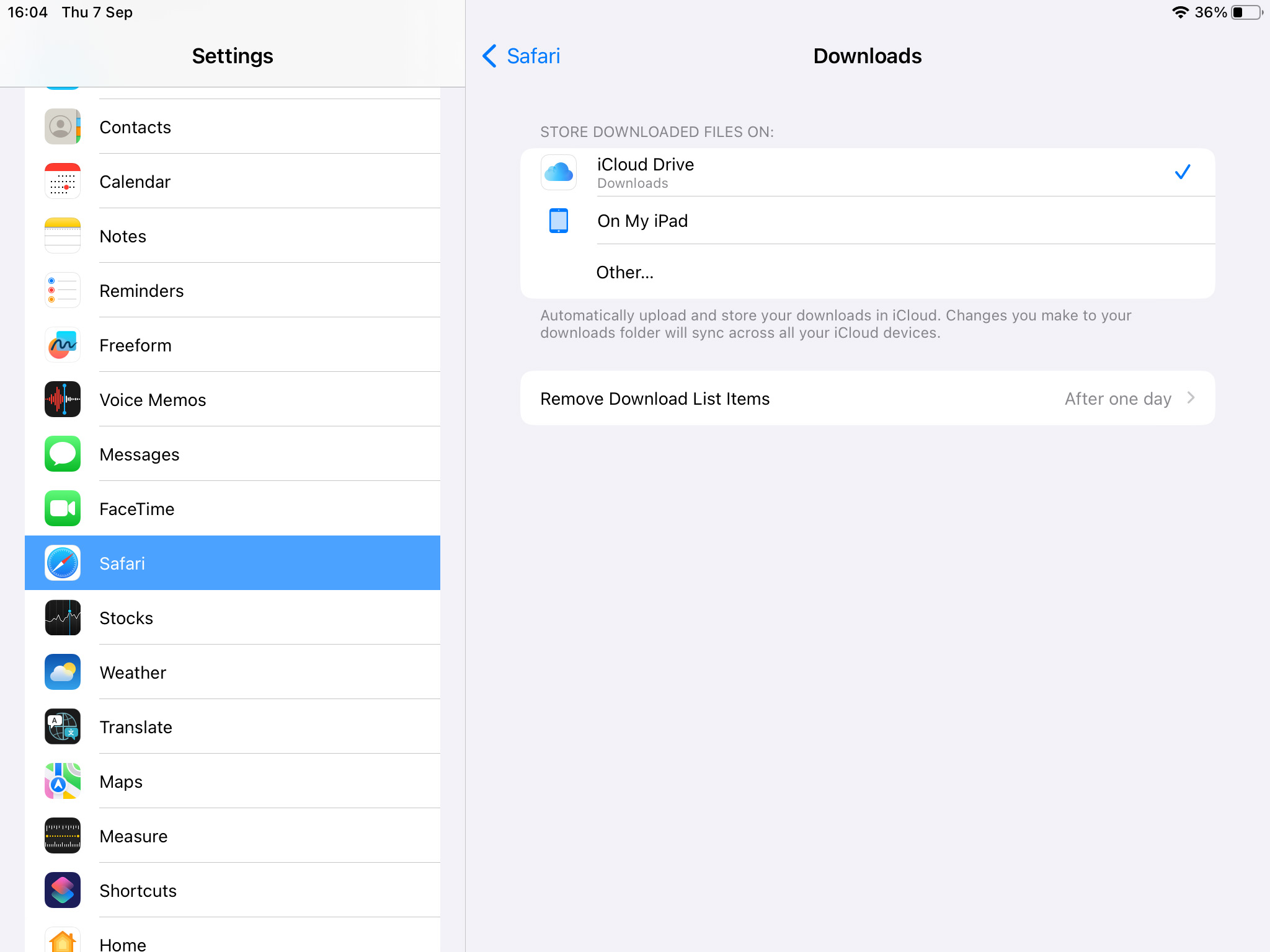The image size is (1270, 952).
Task: Tap the Wi-Fi status icon
Action: pyautogui.click(x=1180, y=12)
